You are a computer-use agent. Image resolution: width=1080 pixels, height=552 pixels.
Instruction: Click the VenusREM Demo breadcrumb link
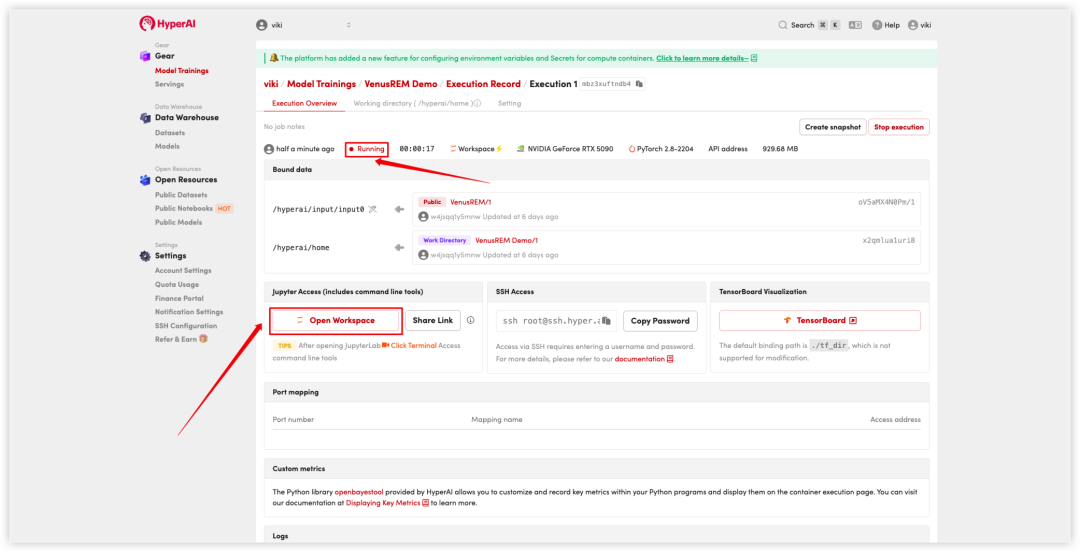pyautogui.click(x=401, y=84)
